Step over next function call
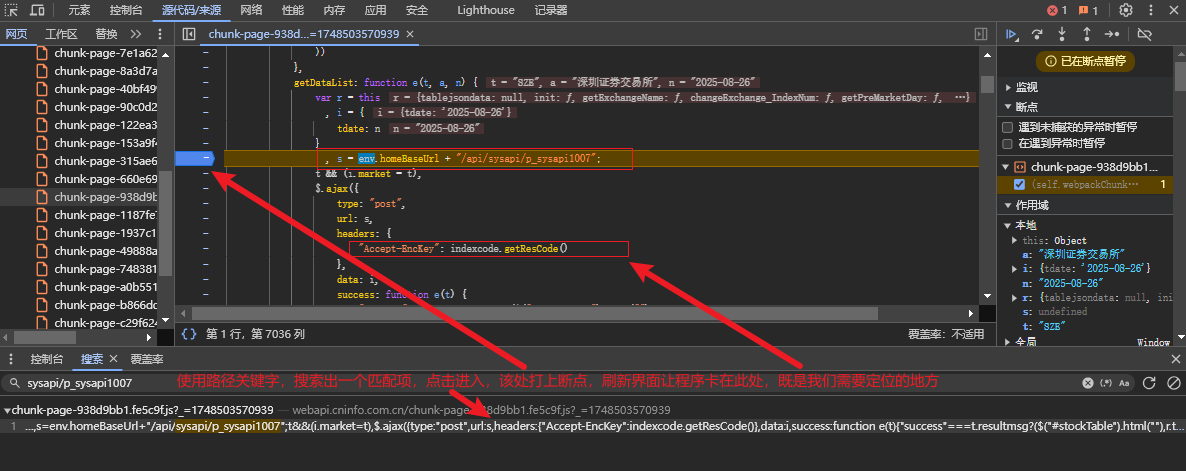 pos(1037,34)
